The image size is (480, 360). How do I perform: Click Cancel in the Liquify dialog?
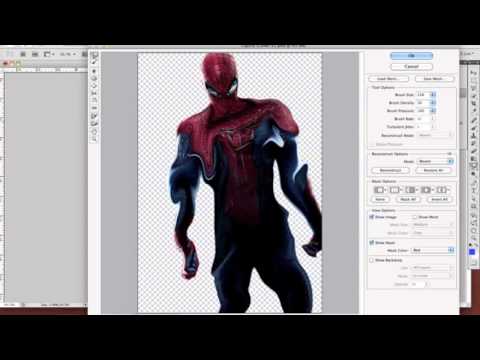point(411,67)
